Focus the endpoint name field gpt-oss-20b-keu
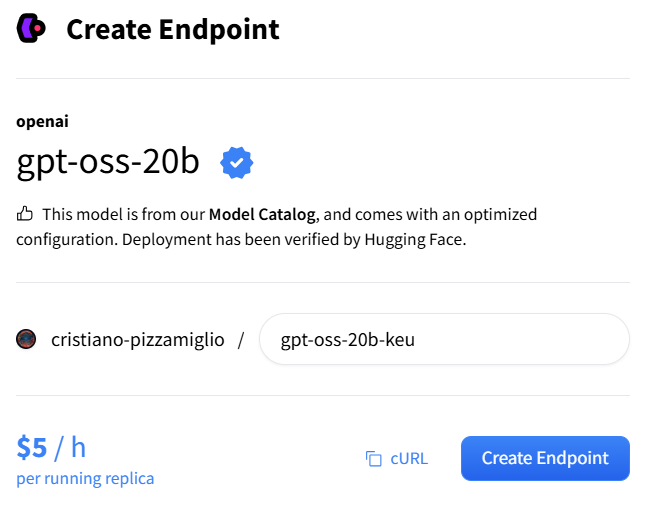The width and height of the screenshot is (651, 505). [444, 339]
